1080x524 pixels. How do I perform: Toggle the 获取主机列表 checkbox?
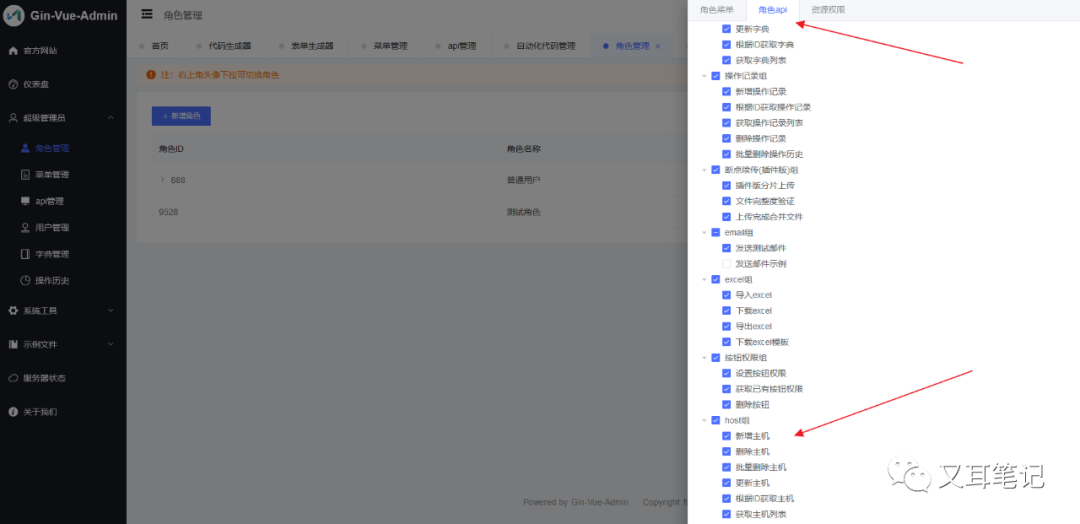(726, 514)
